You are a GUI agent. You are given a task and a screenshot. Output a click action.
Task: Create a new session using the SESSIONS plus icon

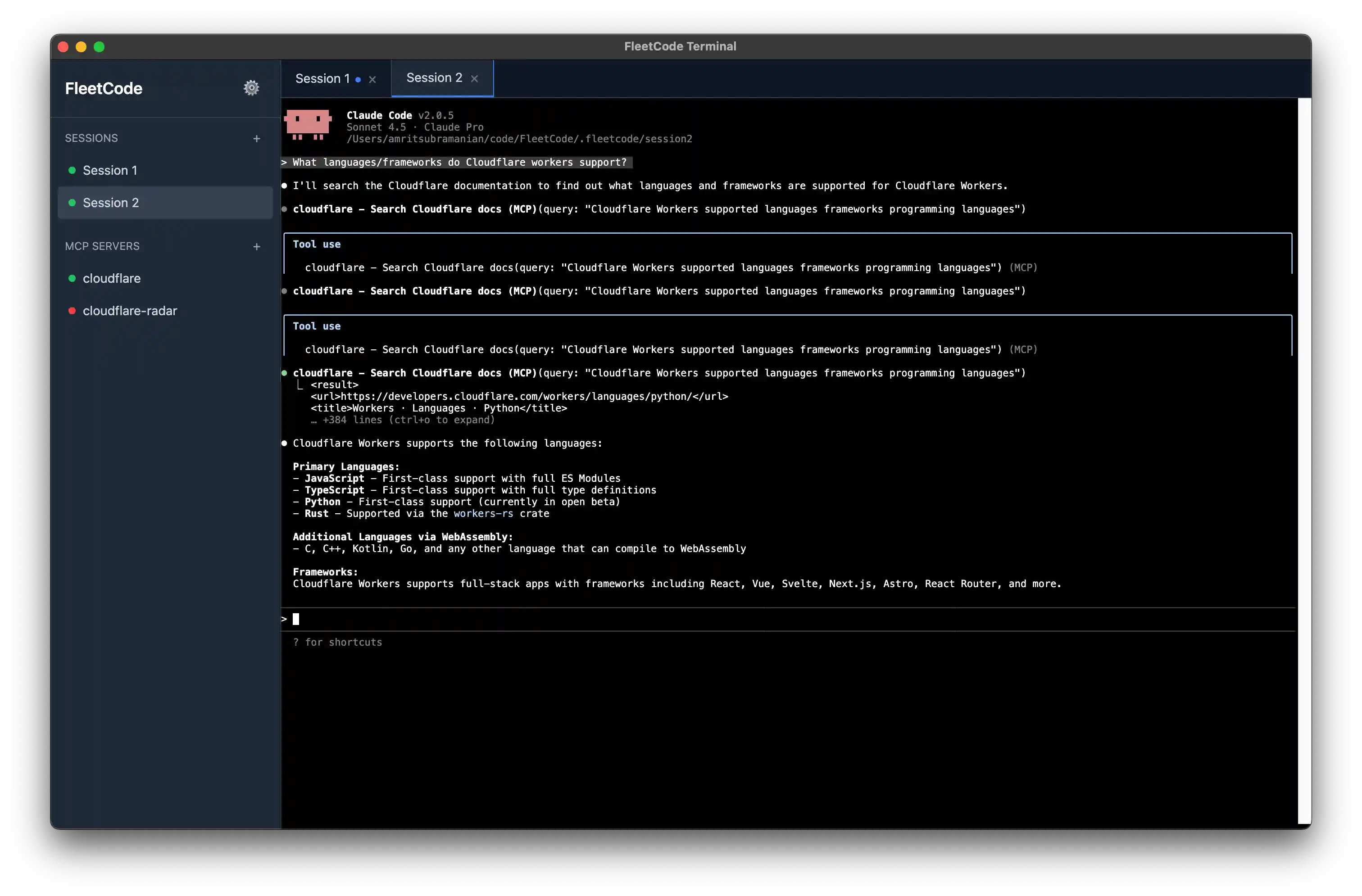(x=256, y=138)
